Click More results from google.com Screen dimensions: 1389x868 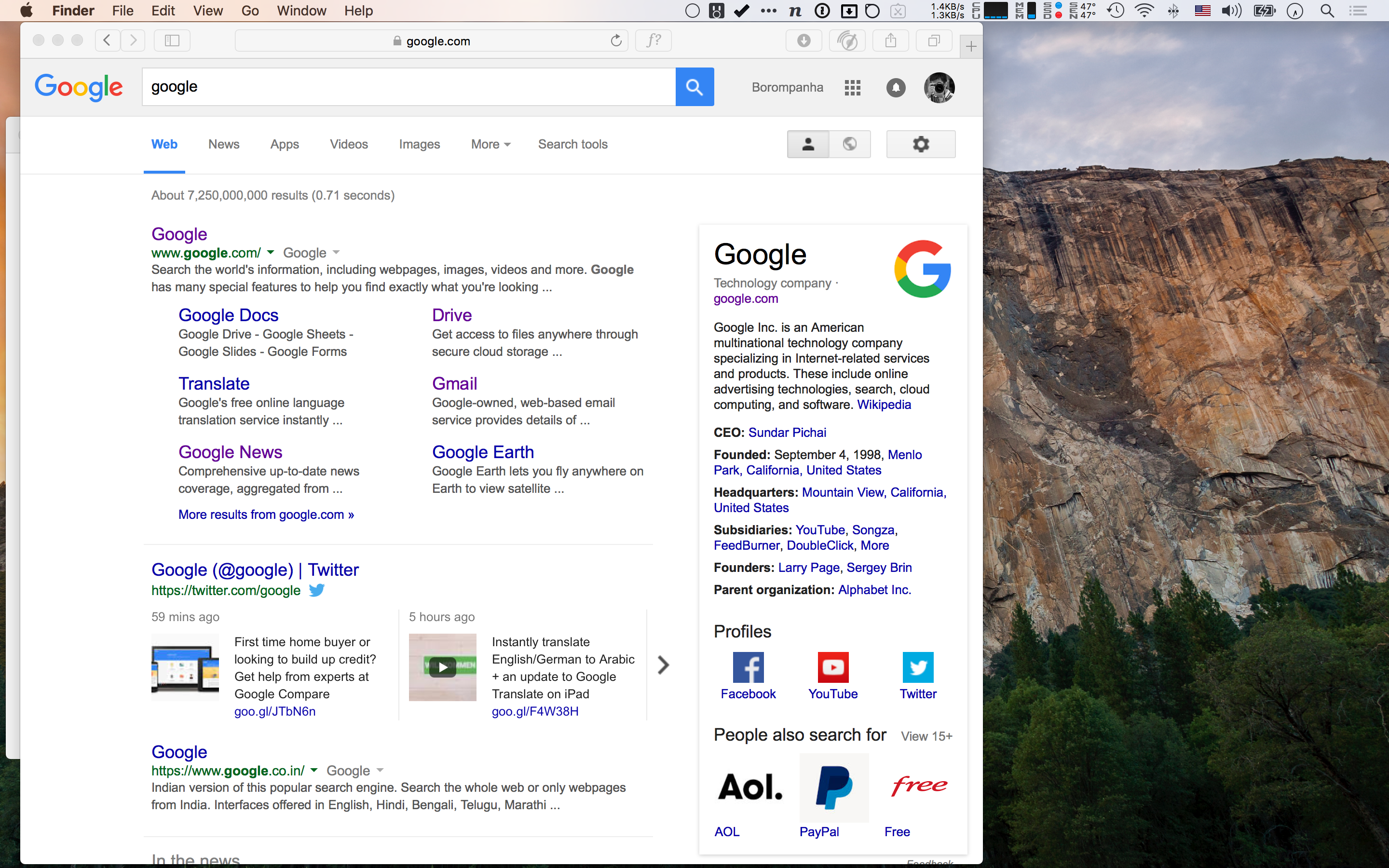266,515
